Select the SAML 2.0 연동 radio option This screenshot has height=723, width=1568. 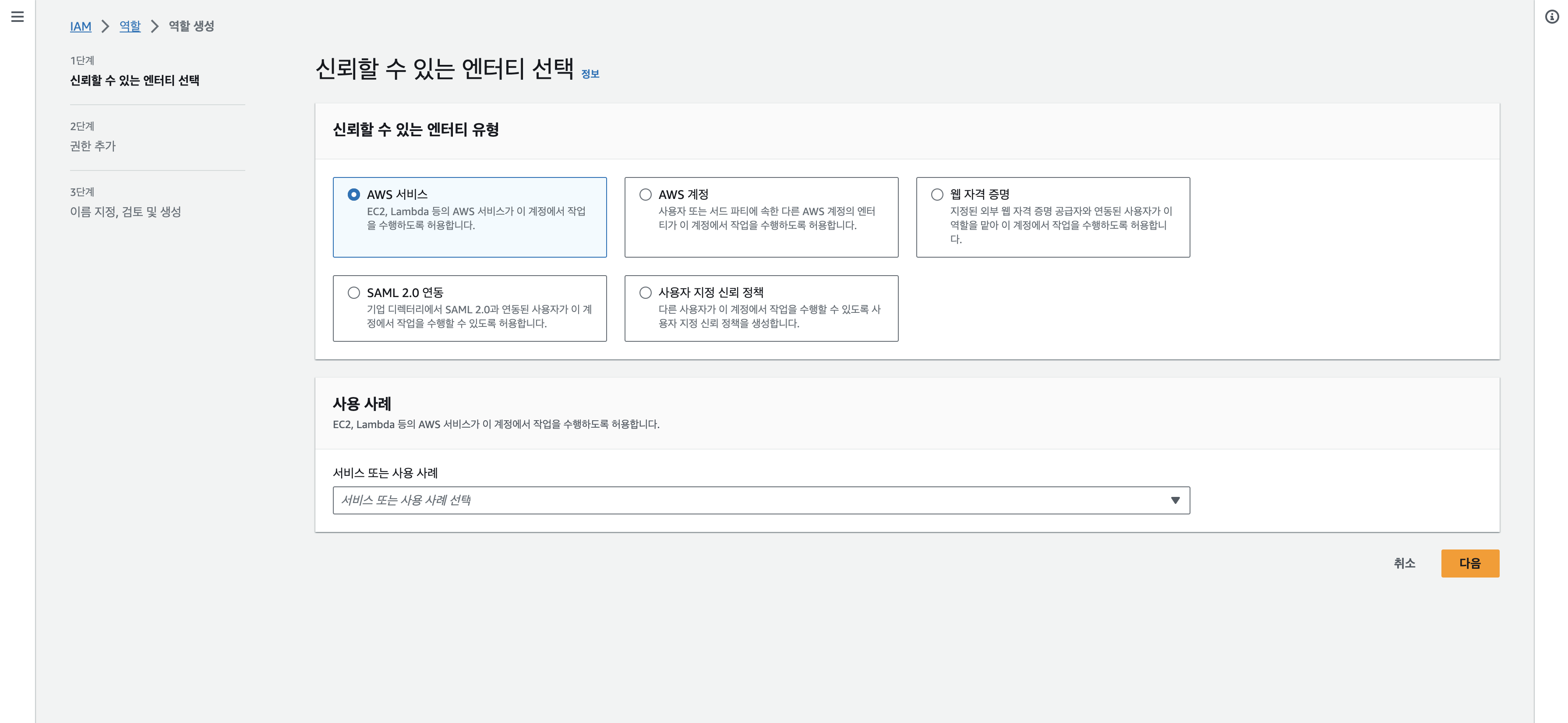(x=353, y=292)
